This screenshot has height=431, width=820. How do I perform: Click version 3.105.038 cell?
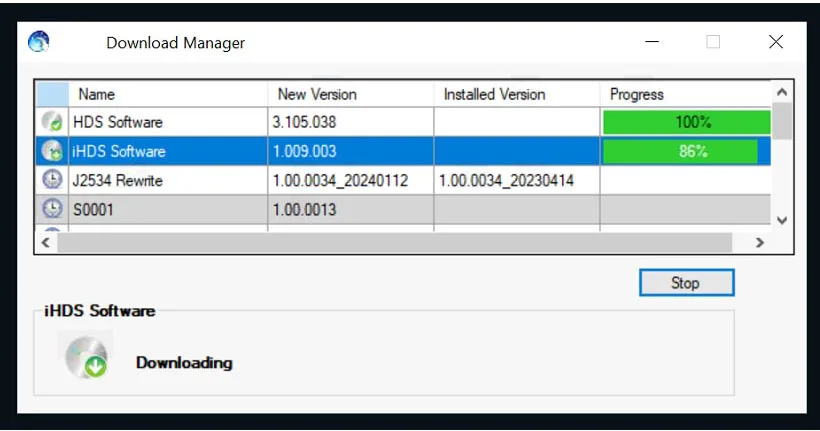click(350, 122)
